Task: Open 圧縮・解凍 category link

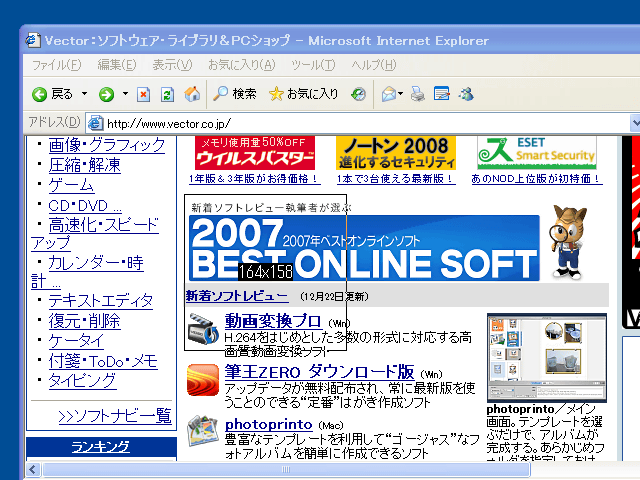Action: [84, 165]
